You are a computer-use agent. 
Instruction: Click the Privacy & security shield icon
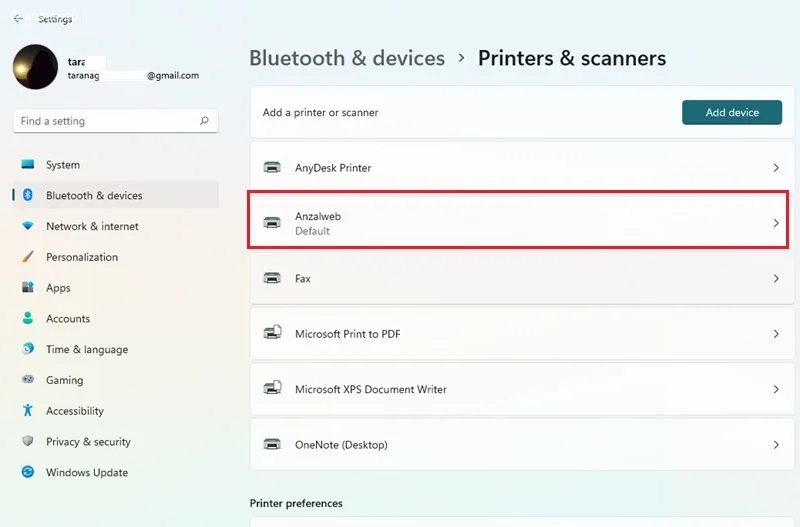[28, 441]
